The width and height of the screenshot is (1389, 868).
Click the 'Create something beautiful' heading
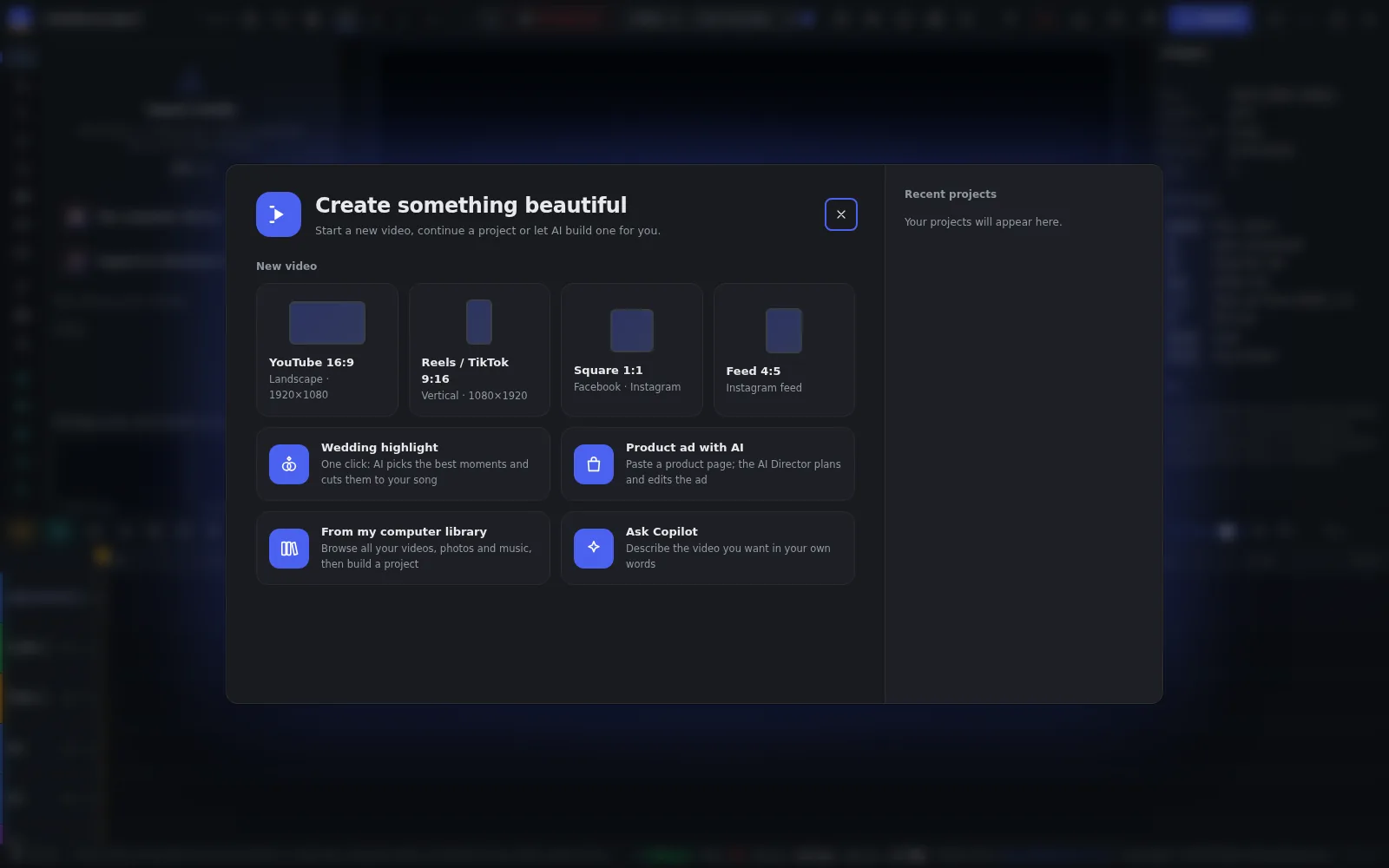[471, 205]
